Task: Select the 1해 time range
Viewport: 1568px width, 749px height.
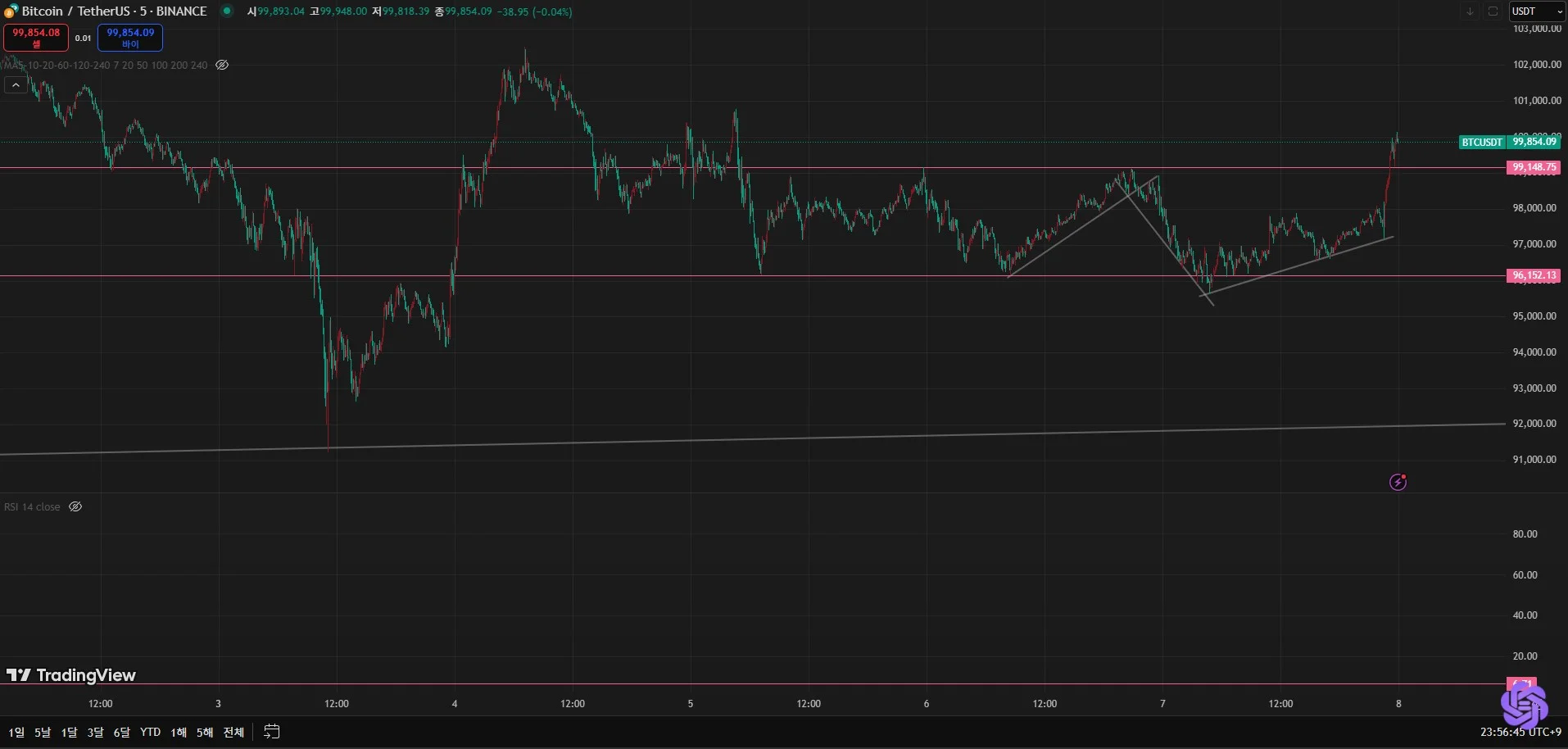Action: tap(179, 732)
